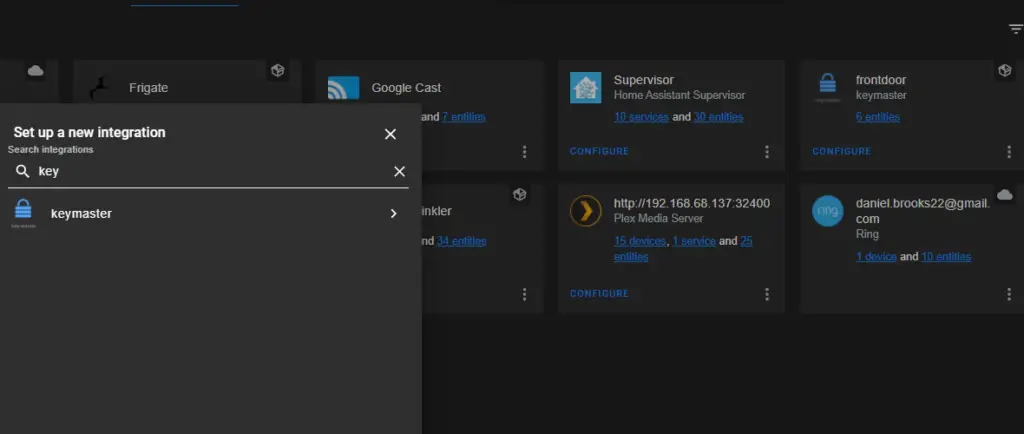The height and width of the screenshot is (434, 1024).
Task: Click the Google Cast logo icon
Action: point(344,87)
